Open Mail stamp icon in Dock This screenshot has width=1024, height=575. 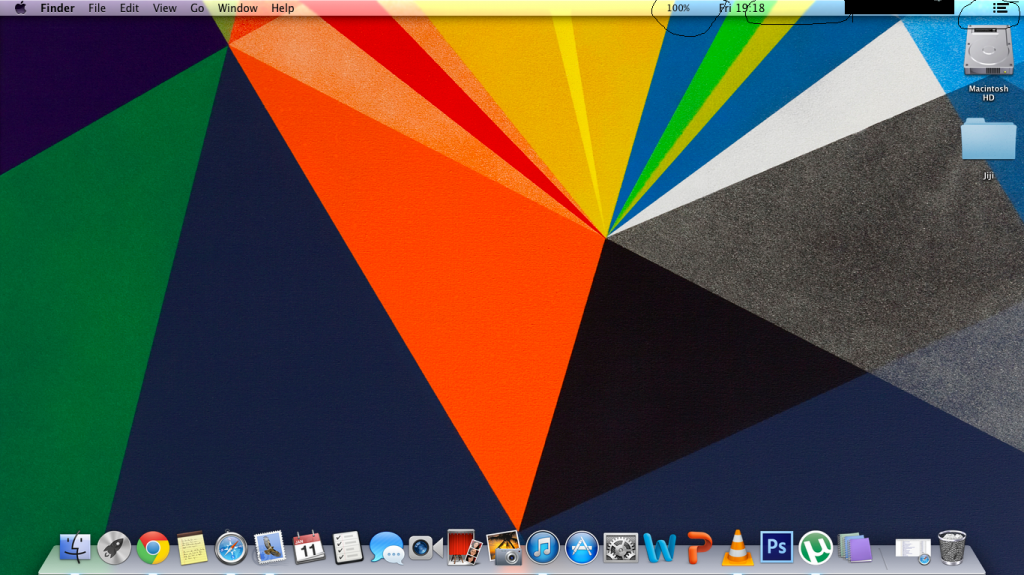[x=270, y=547]
